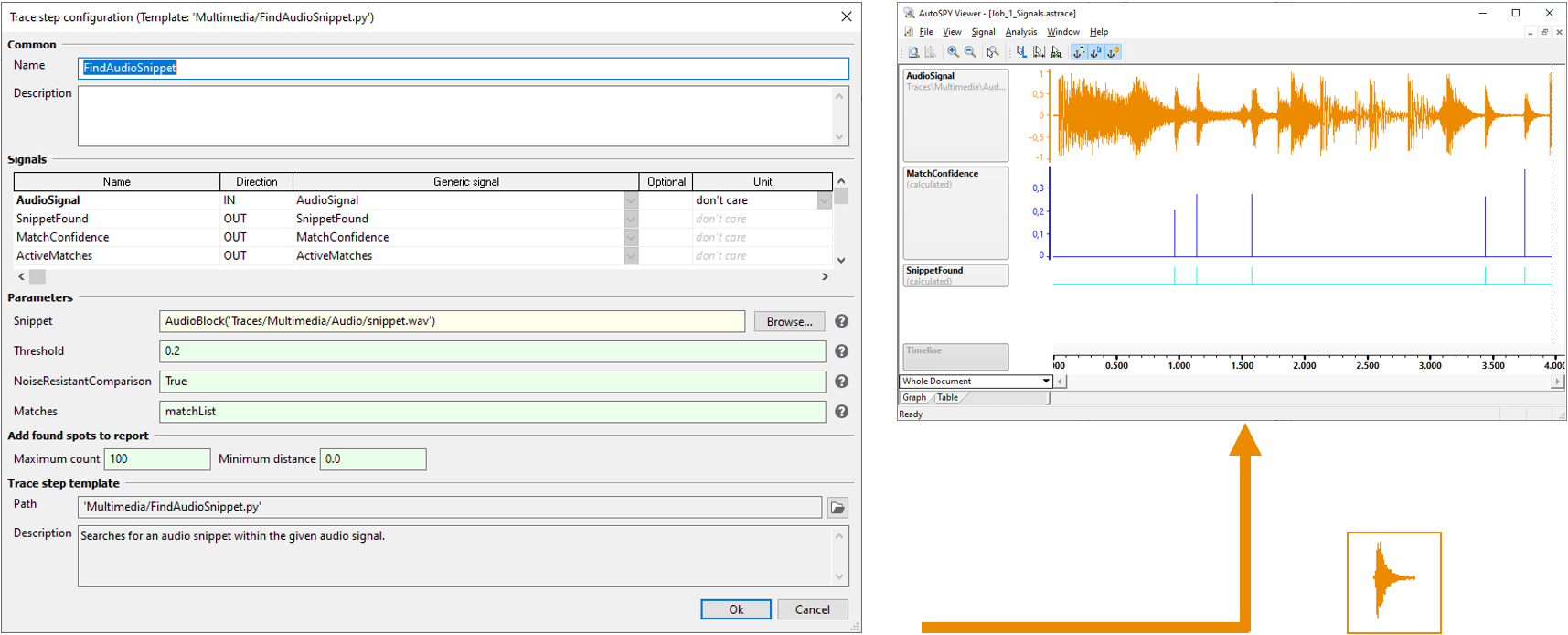Image resolution: width=1568 pixels, height=635 pixels.
Task: Select the cursor-with-magnifier zoom selection tool
Action: [992, 52]
